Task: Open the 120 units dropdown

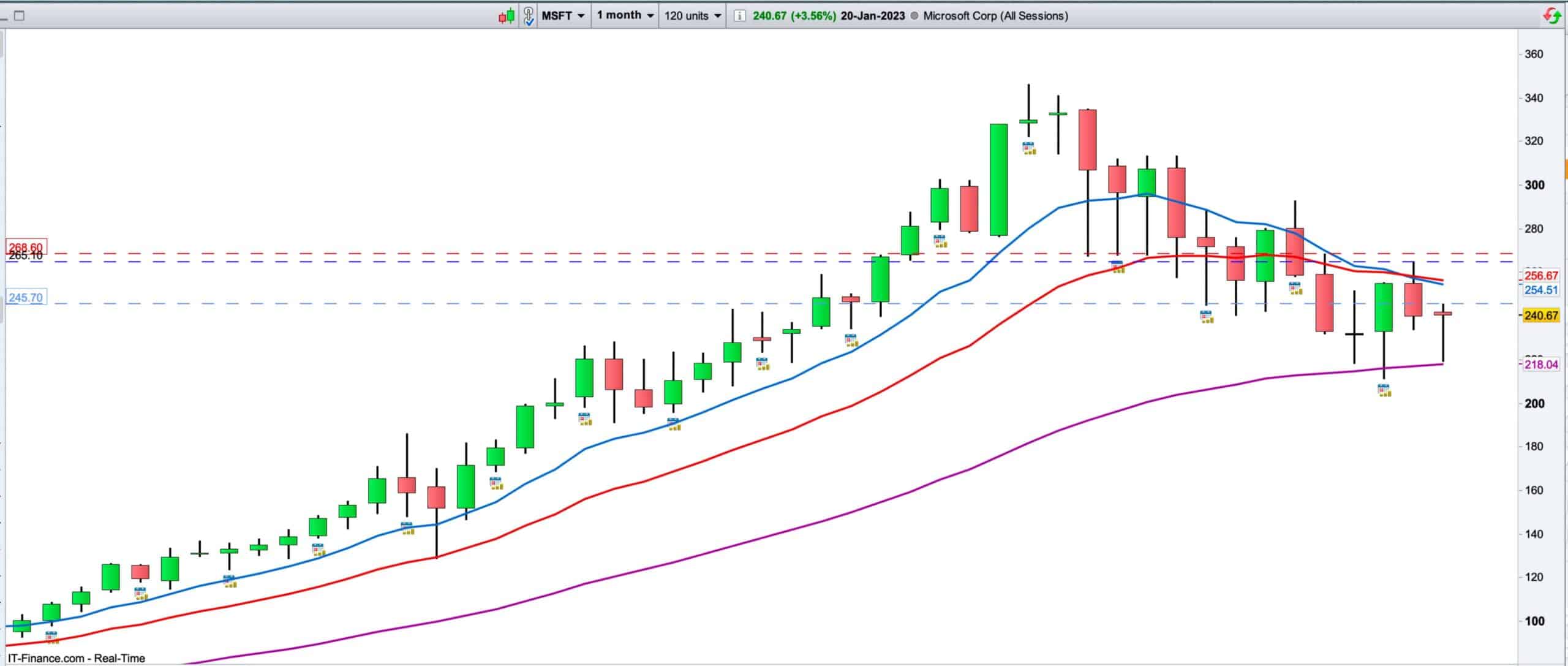Action: coord(693,16)
